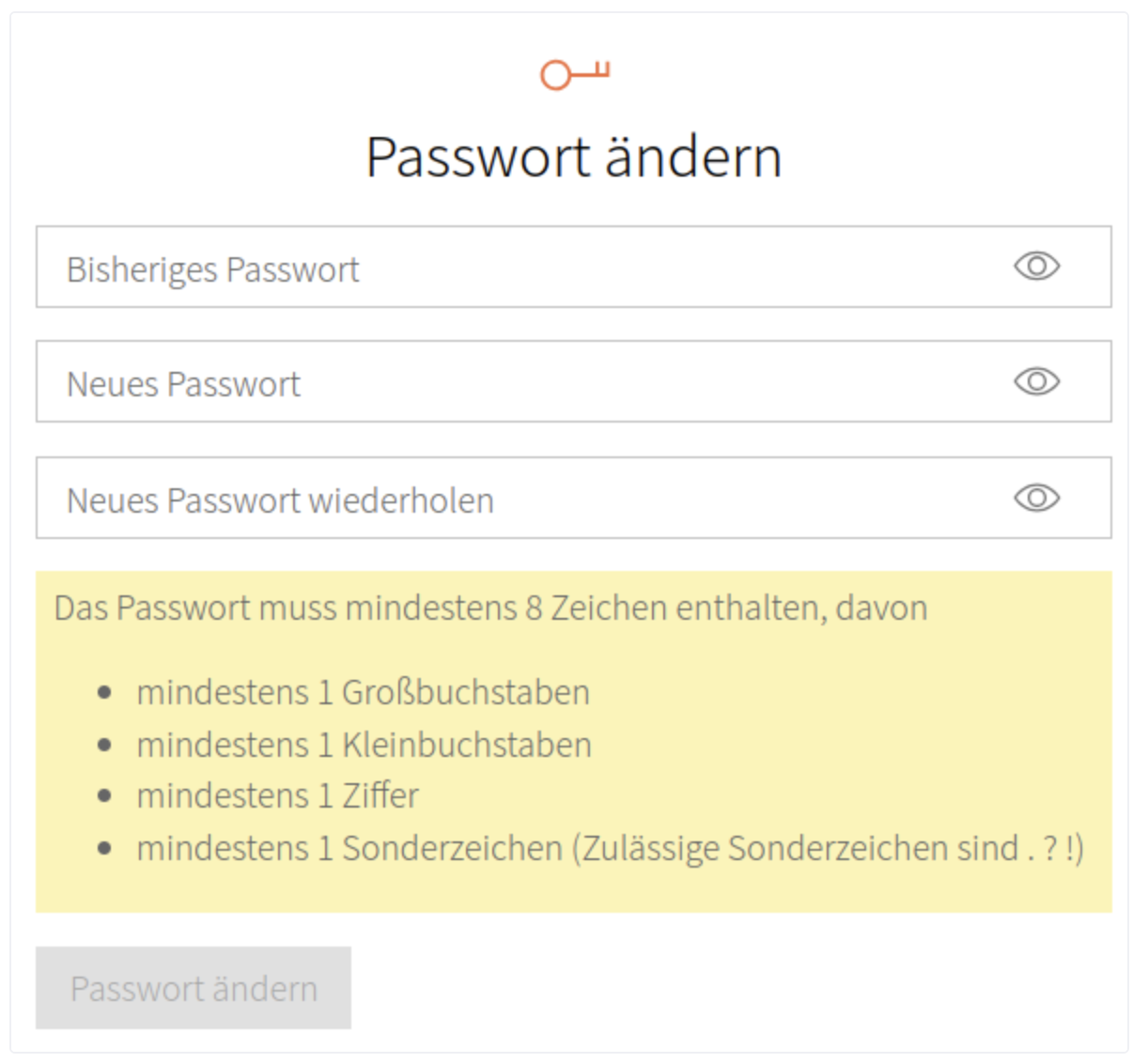Show the Bisheriges Passwort field contents via eye icon
This screenshot has width=1148, height=1063.
(1036, 267)
